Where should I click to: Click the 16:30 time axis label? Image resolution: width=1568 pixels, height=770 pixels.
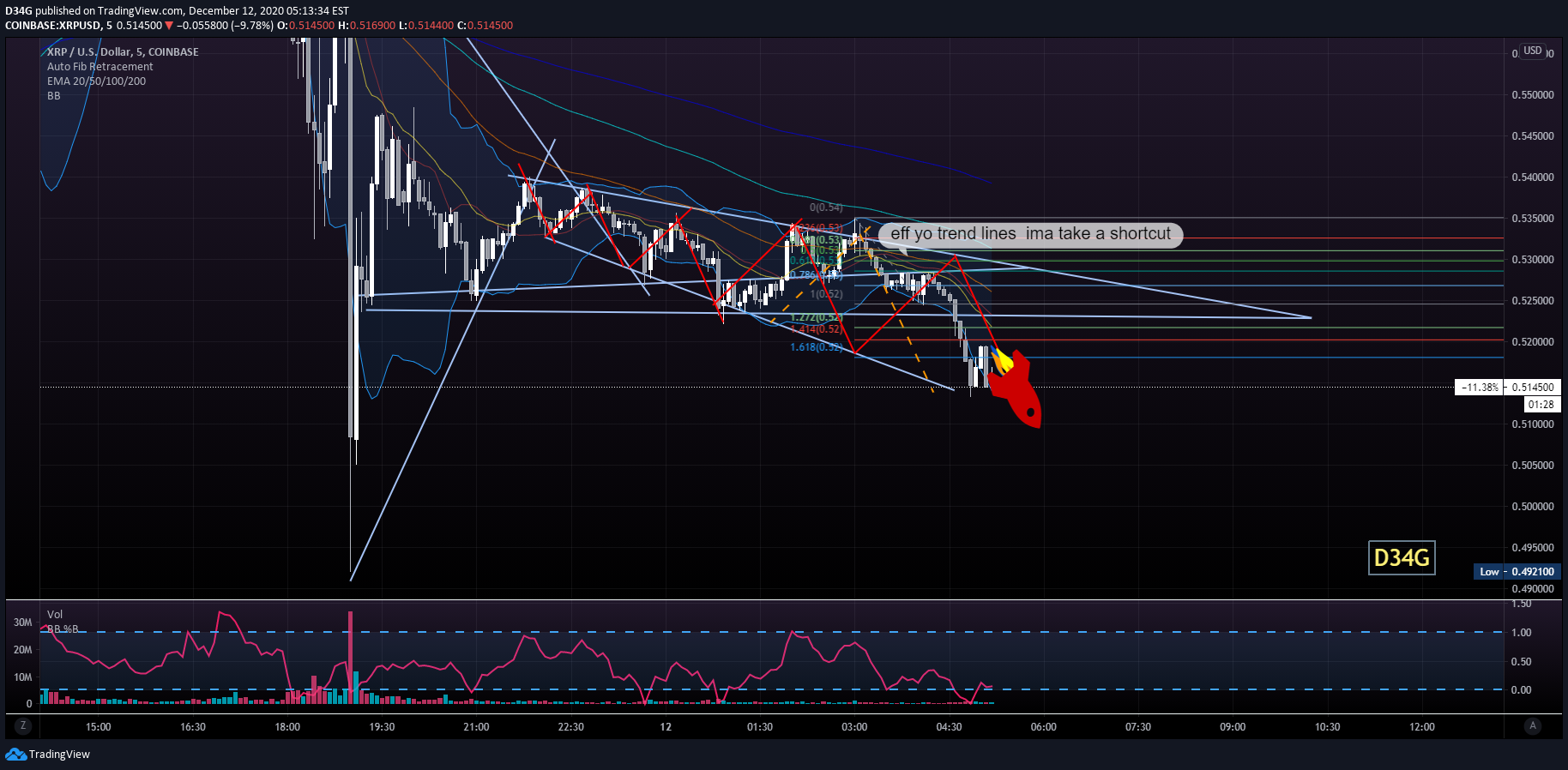pyautogui.click(x=193, y=727)
